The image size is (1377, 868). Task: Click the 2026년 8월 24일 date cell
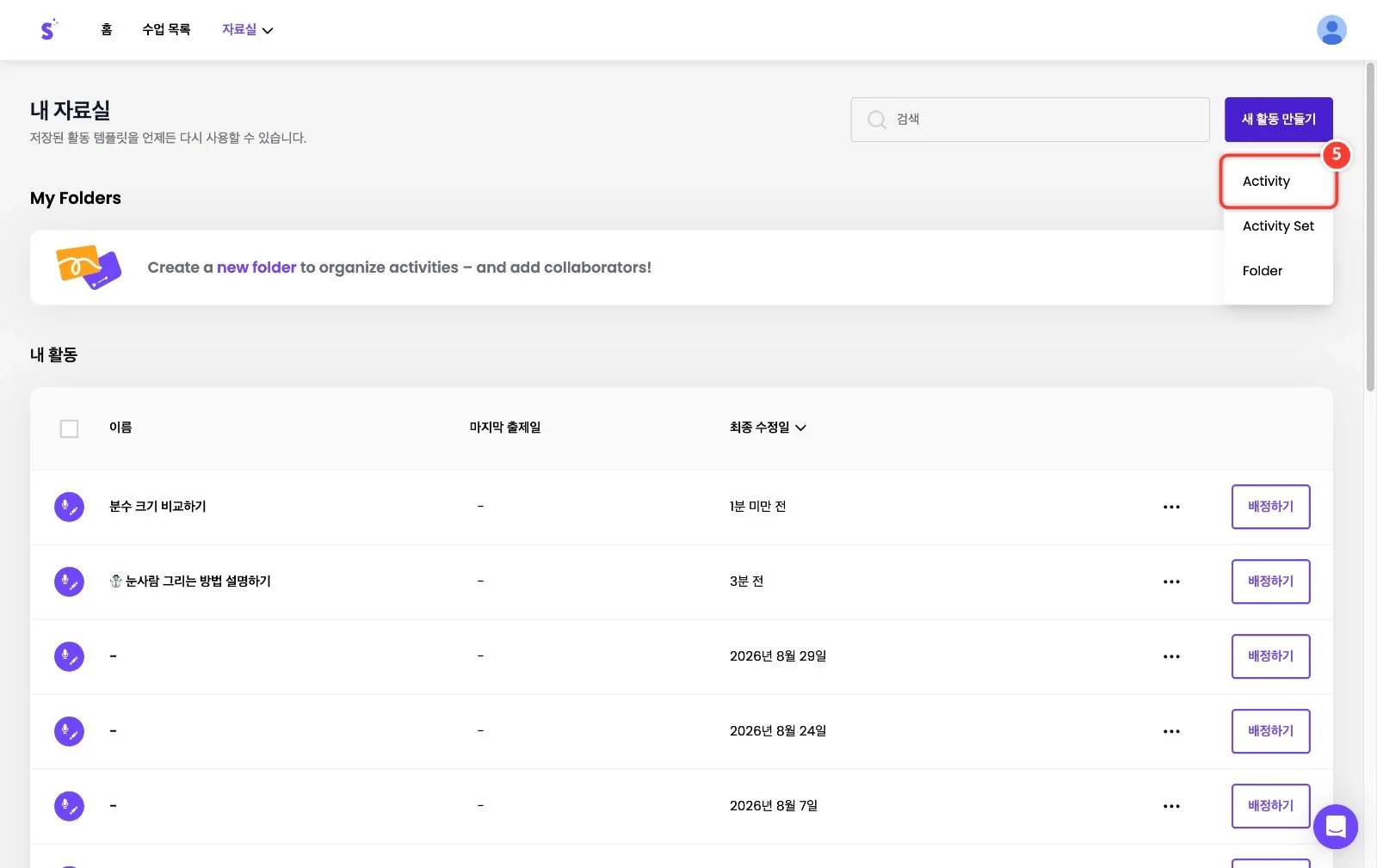pos(778,731)
